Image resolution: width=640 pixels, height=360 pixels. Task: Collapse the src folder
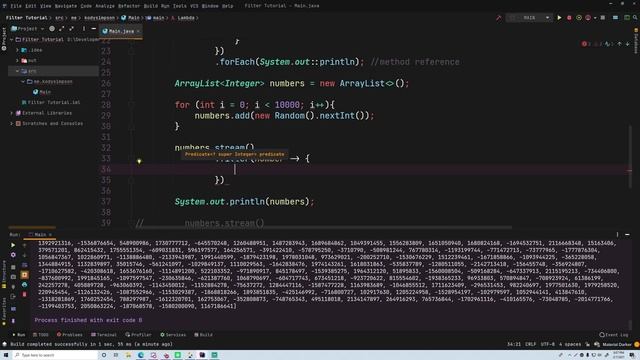pos(18,71)
